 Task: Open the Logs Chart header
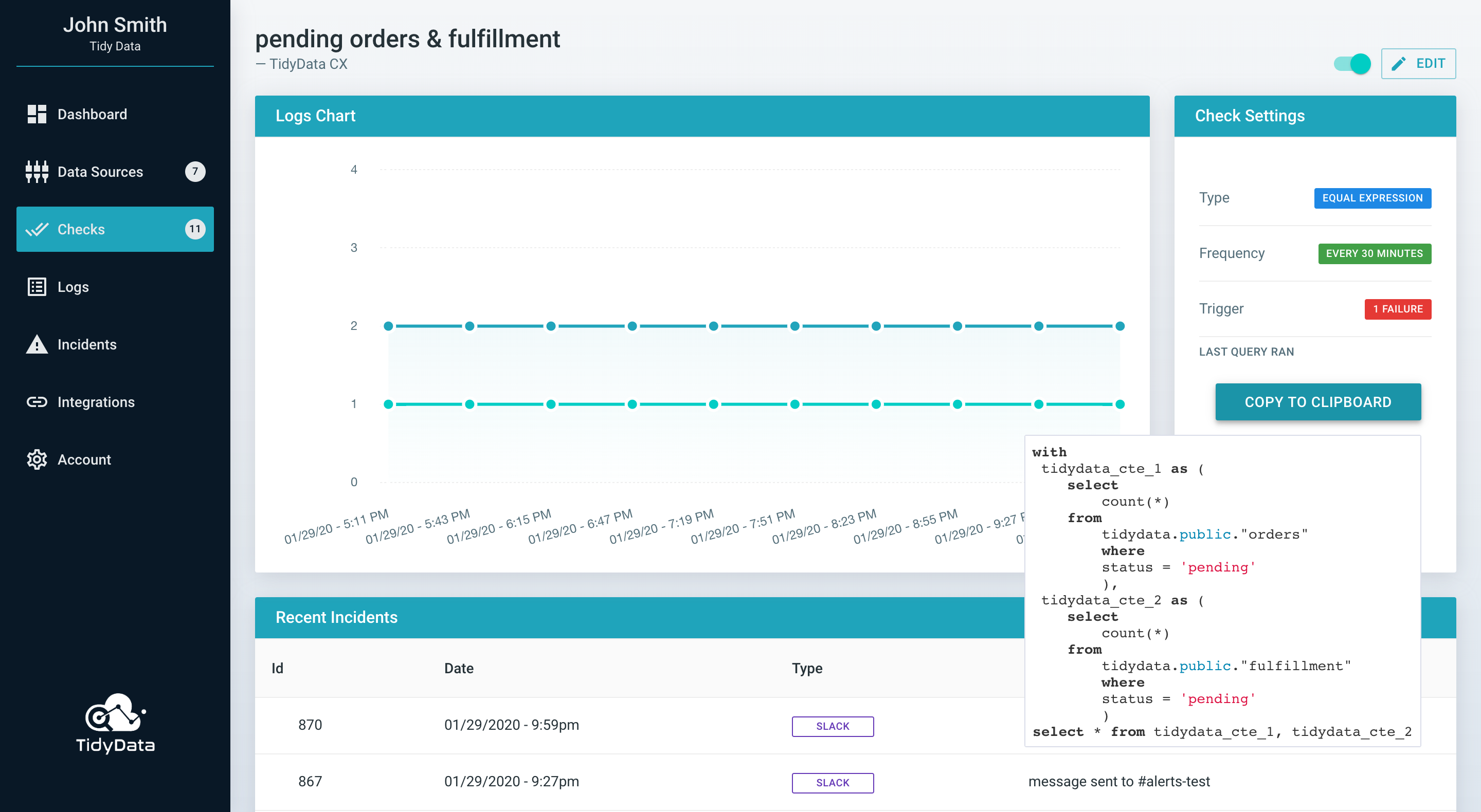pyautogui.click(x=317, y=116)
